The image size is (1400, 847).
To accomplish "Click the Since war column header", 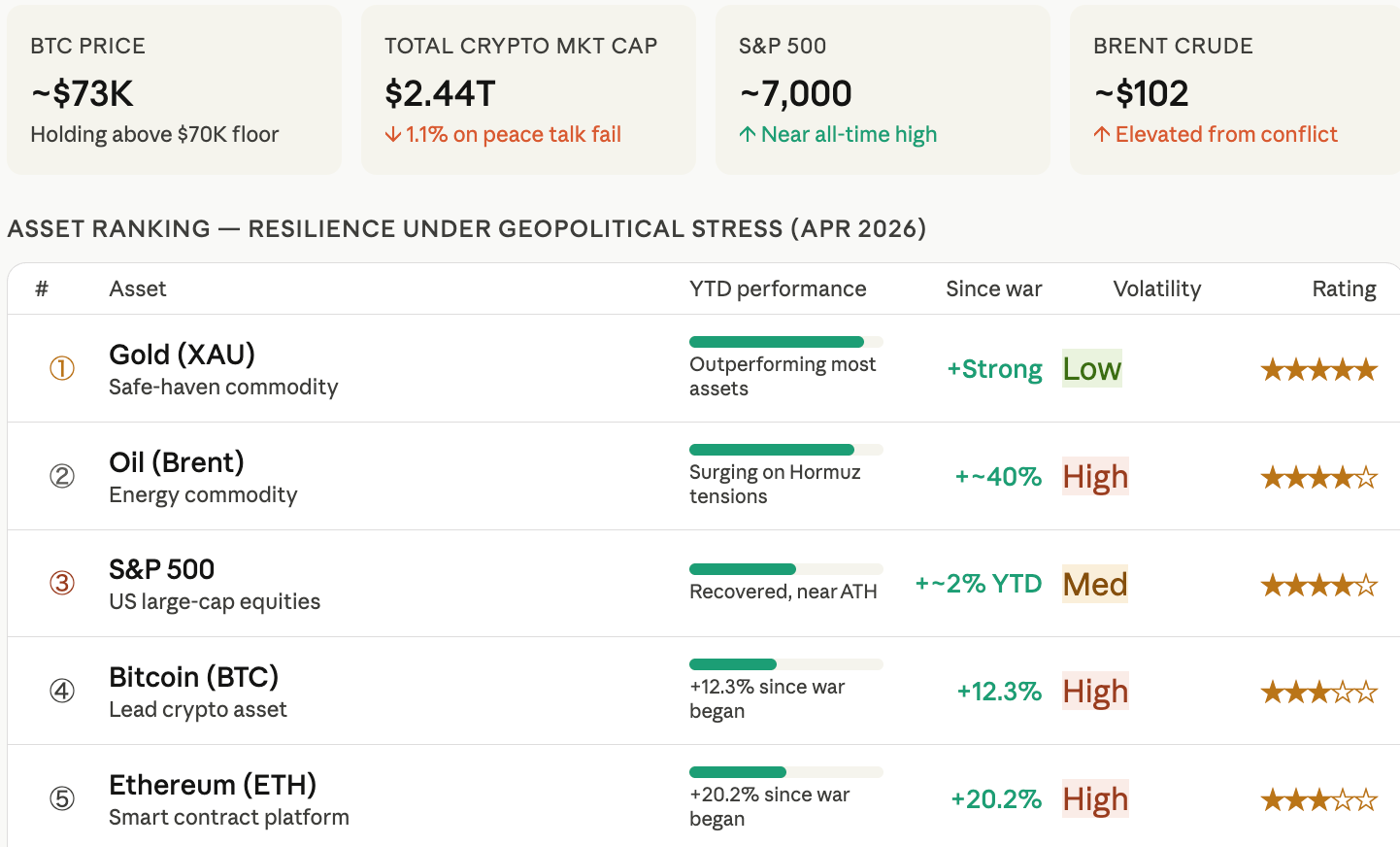I will (993, 289).
